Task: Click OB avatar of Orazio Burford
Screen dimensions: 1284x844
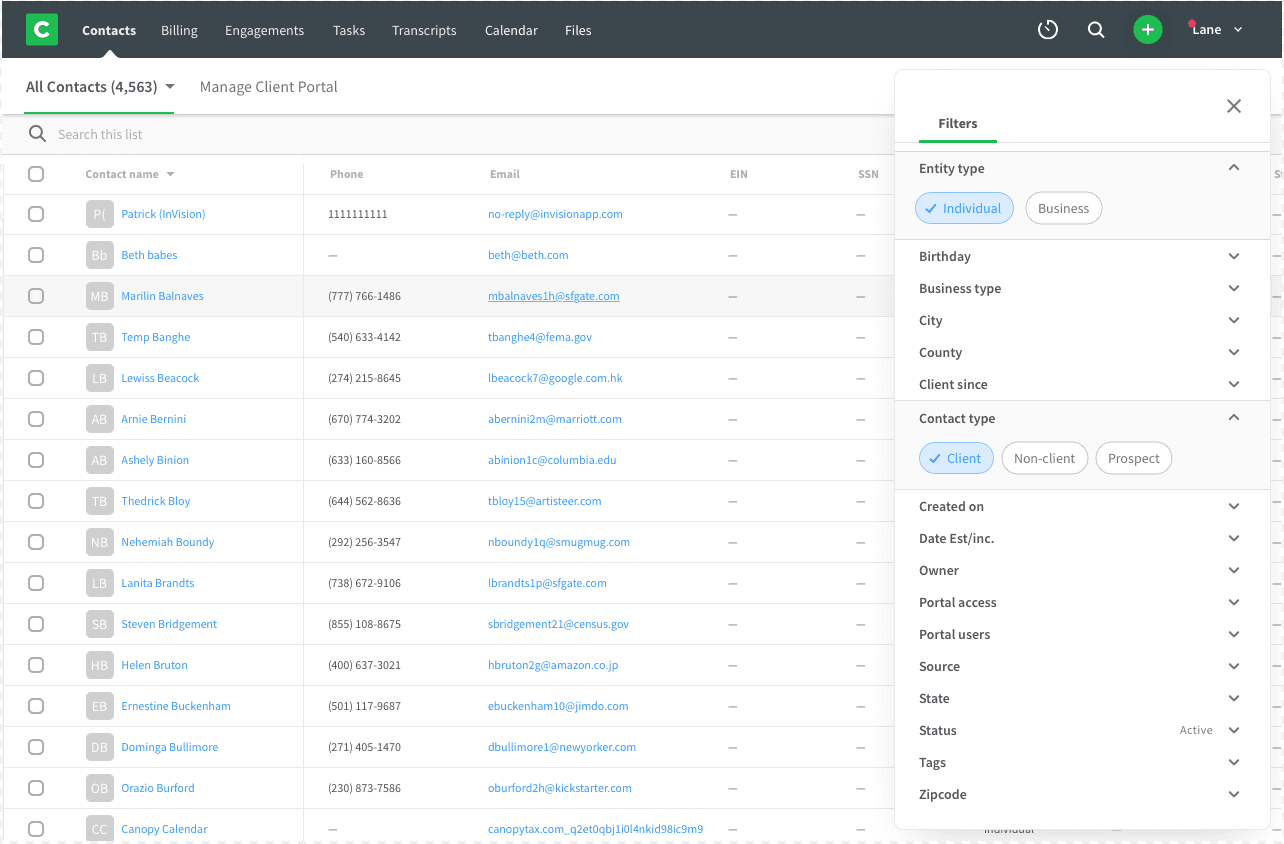Action: pyautogui.click(x=99, y=788)
